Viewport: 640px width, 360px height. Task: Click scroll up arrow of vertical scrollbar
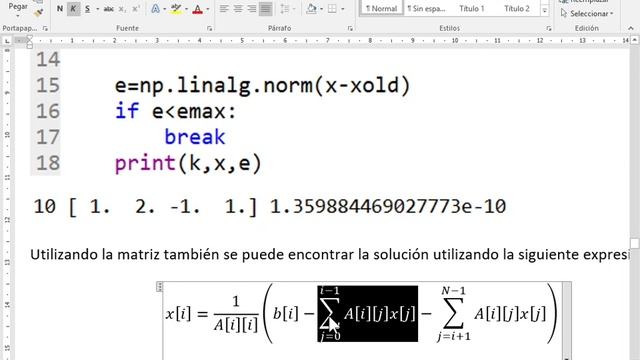(635, 40)
